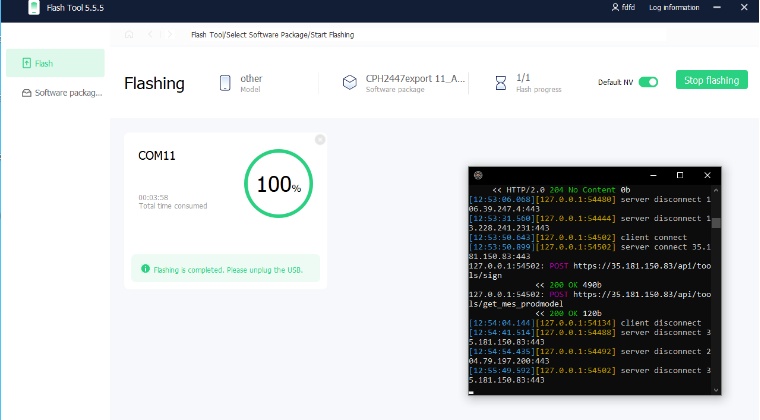The image size is (760, 420).
Task: Close the COM11 flashing card
Action: point(320,140)
